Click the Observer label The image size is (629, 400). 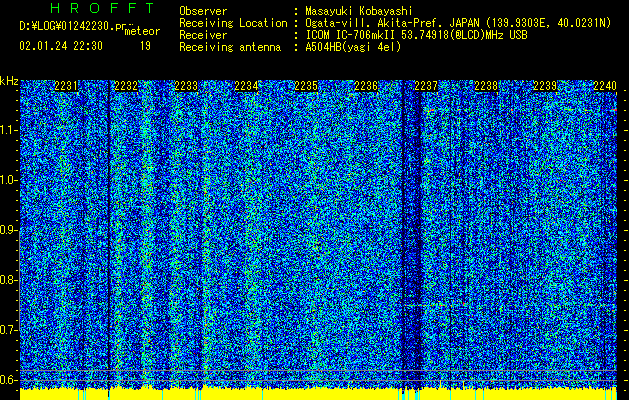tap(203, 12)
